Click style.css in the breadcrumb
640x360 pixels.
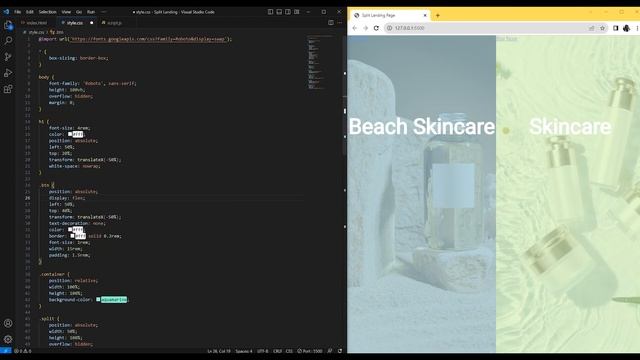[x=36, y=32]
